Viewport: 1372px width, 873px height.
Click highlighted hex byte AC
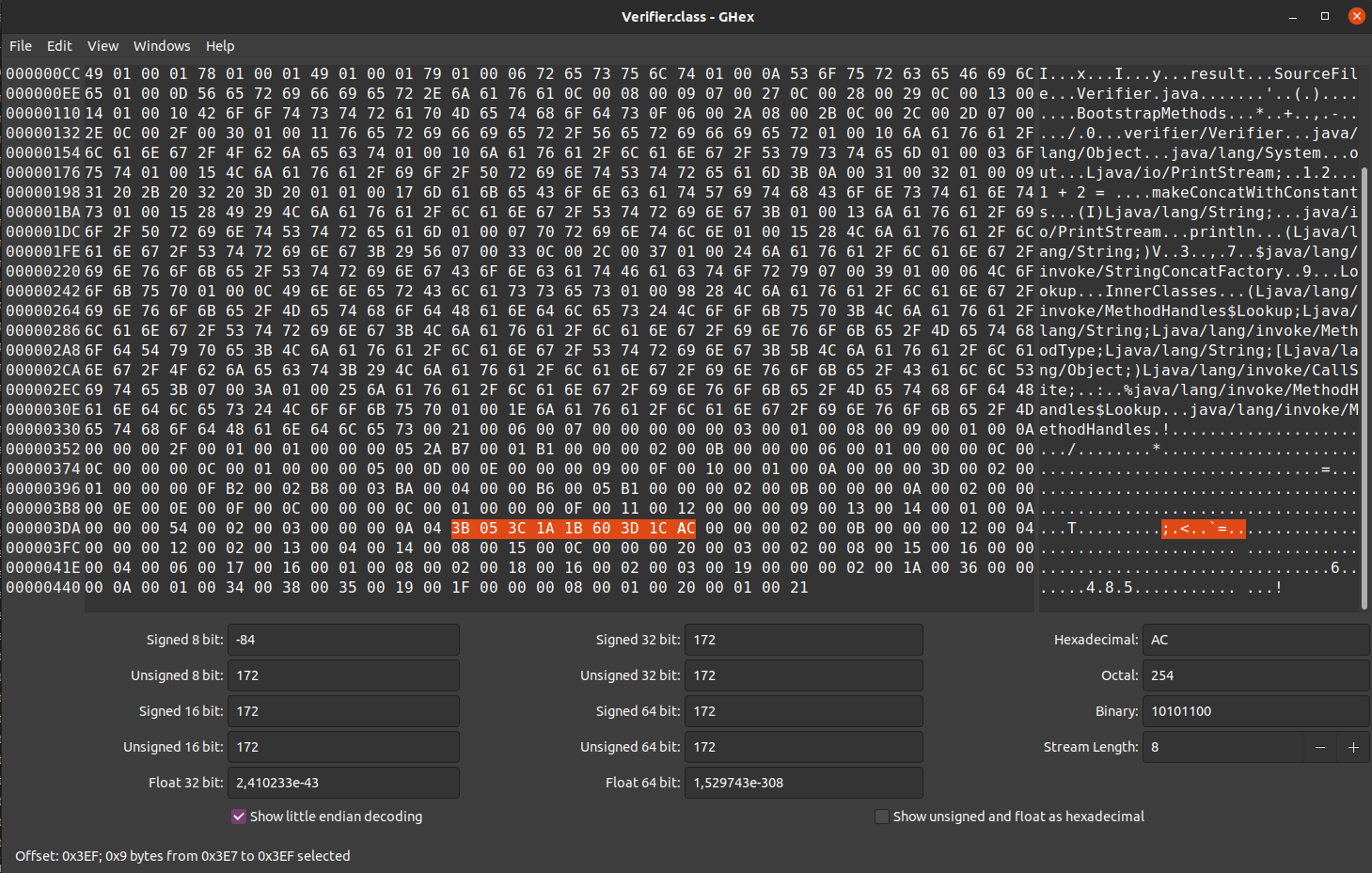click(686, 529)
